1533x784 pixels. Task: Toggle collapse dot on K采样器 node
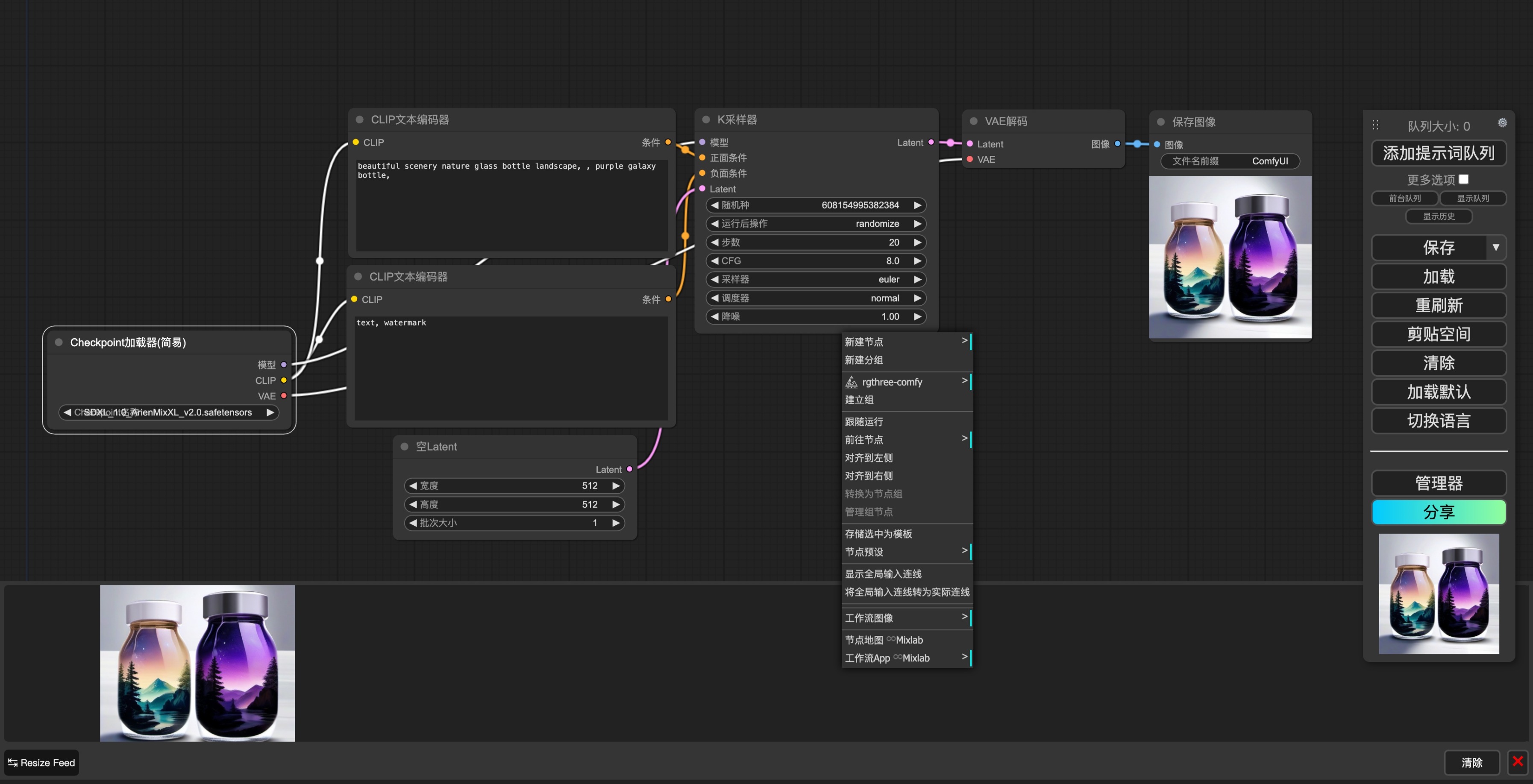coord(706,120)
